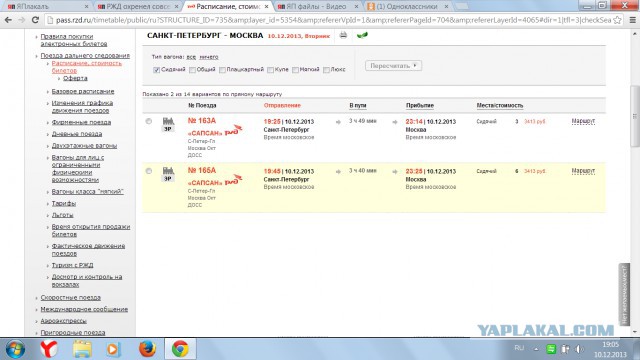
Task: Expand Международное сообщение sidebar section
Action: click(84, 309)
